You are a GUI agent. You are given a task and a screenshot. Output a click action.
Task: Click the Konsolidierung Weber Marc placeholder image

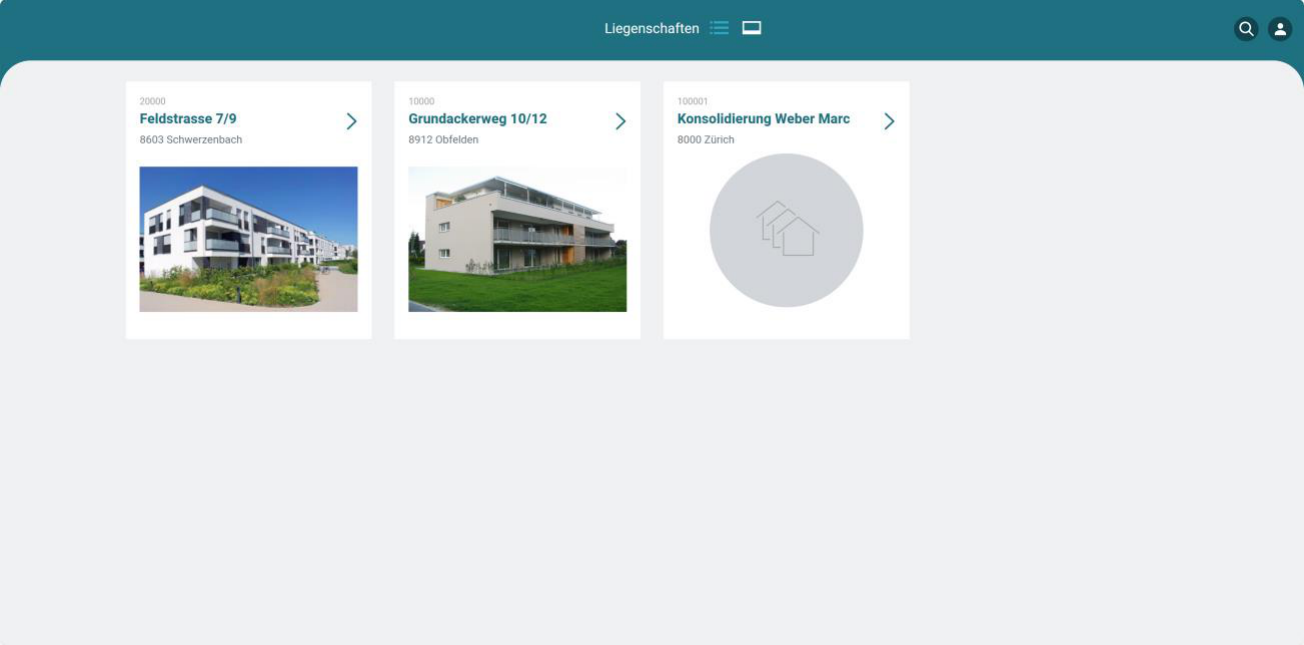pyautogui.click(x=786, y=230)
